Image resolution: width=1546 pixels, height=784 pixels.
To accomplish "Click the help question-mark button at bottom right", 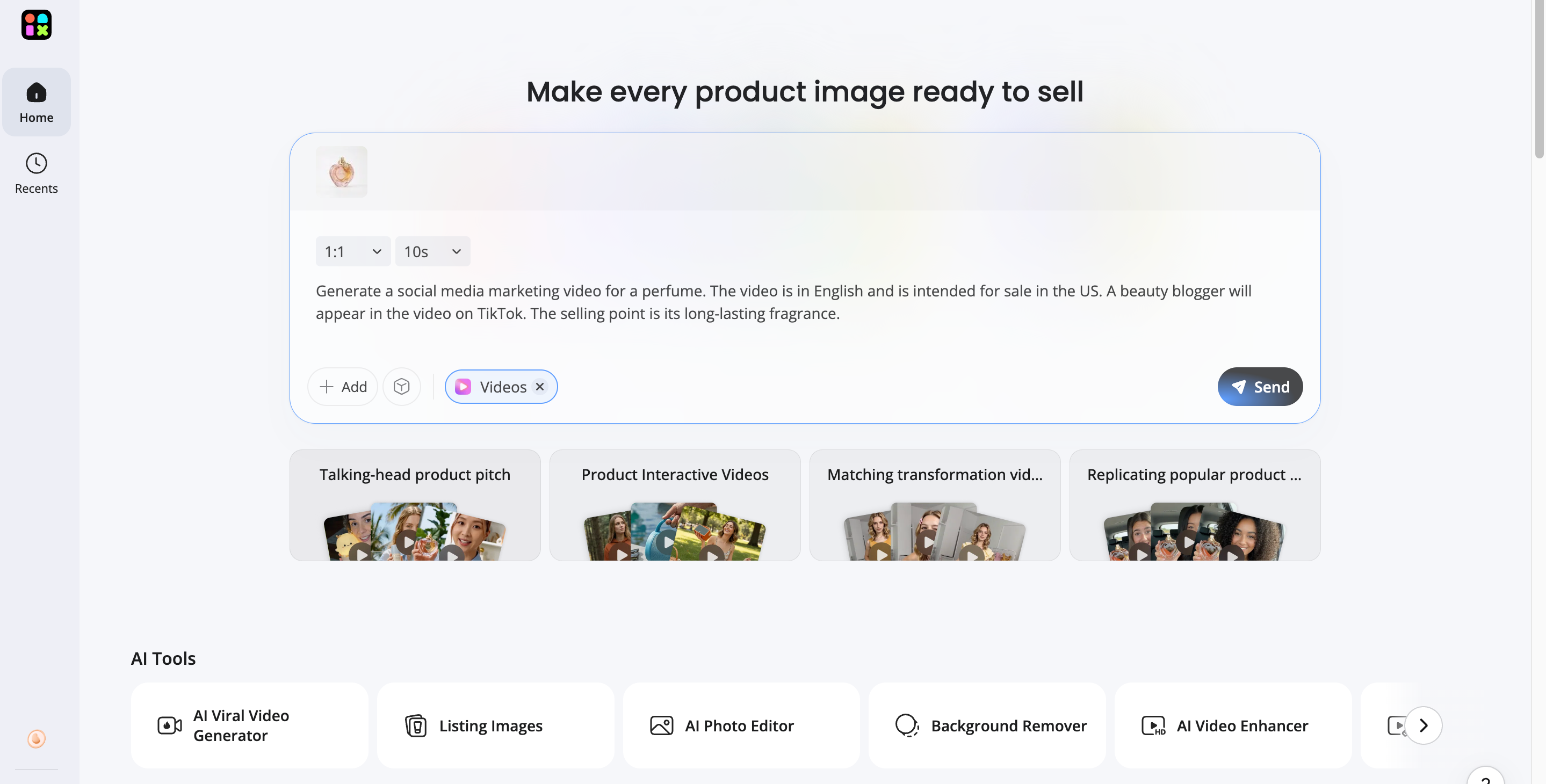I will [1485, 776].
